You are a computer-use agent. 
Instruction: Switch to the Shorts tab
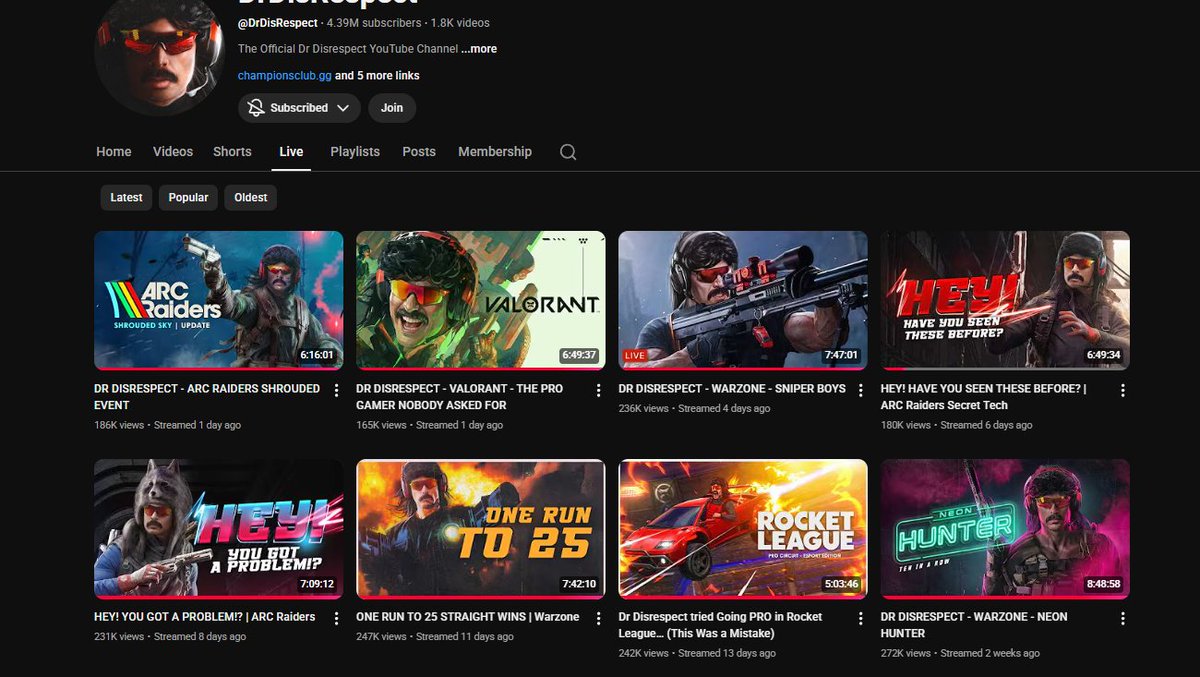tap(232, 152)
